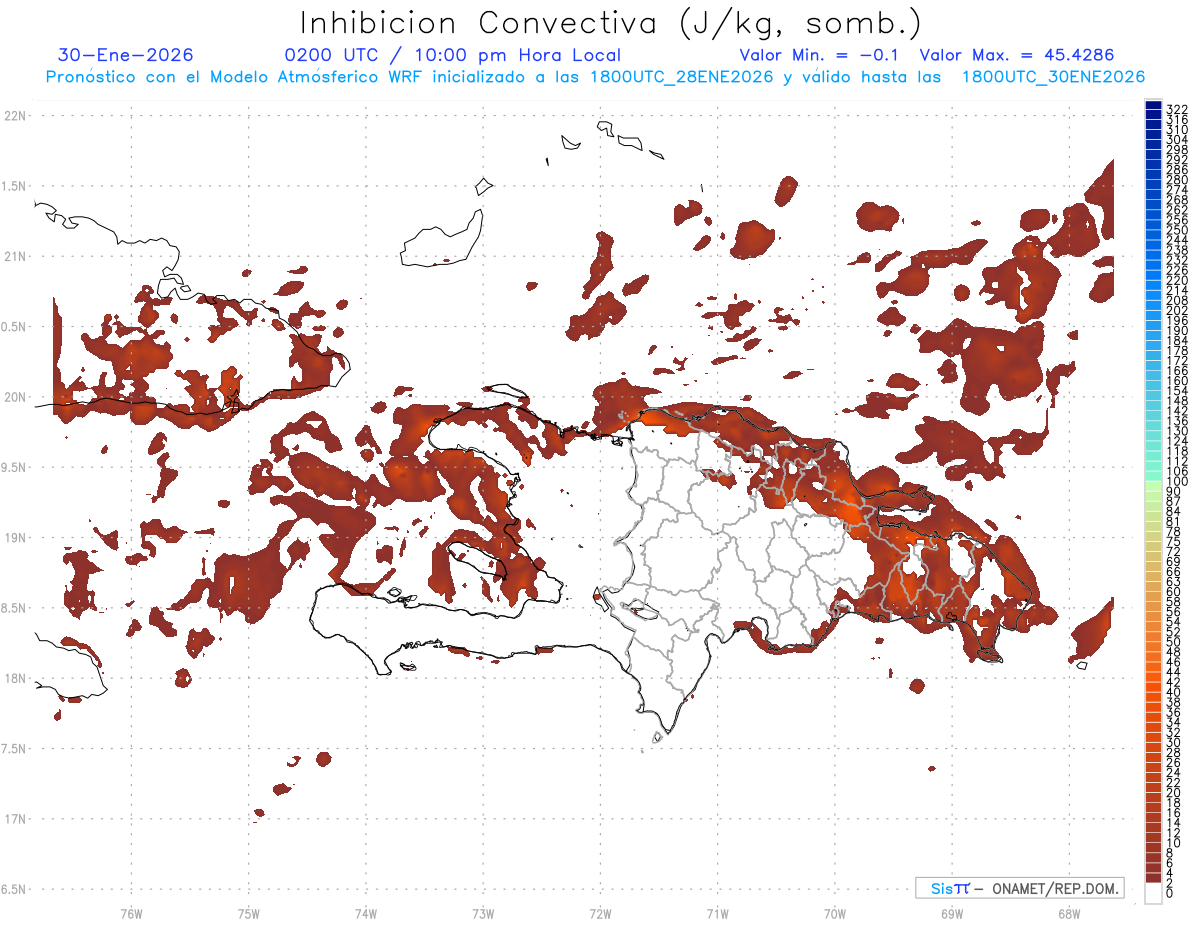Click the 'SisPI – ONAMET/REP.DOM.' label box
Screen dimensions: 1200x927
[1019, 888]
